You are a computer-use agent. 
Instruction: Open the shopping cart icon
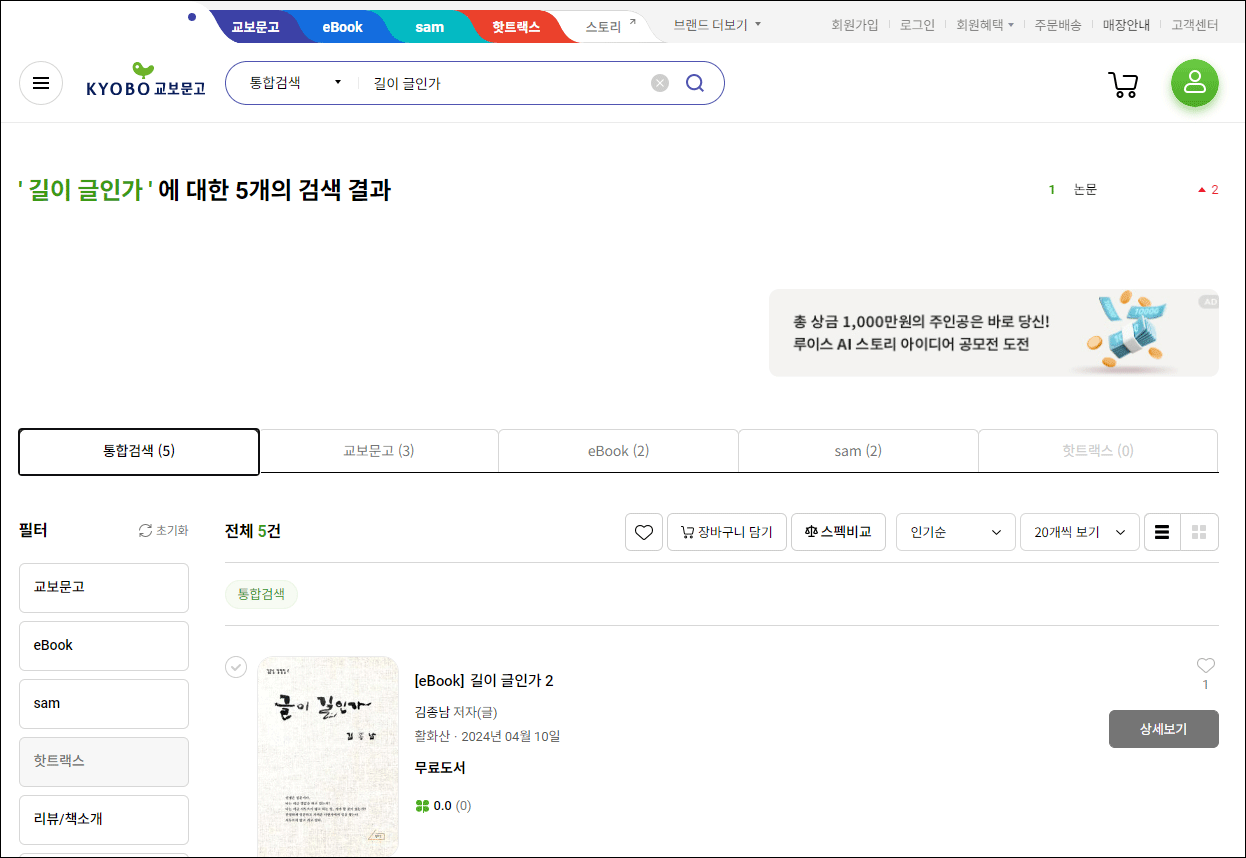(x=1124, y=84)
